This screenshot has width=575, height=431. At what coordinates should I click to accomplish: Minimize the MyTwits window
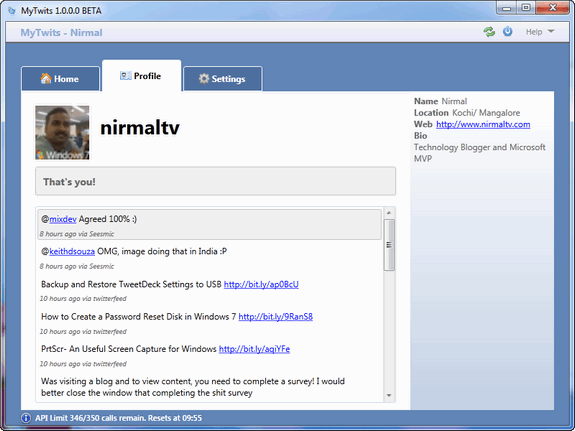point(507,8)
